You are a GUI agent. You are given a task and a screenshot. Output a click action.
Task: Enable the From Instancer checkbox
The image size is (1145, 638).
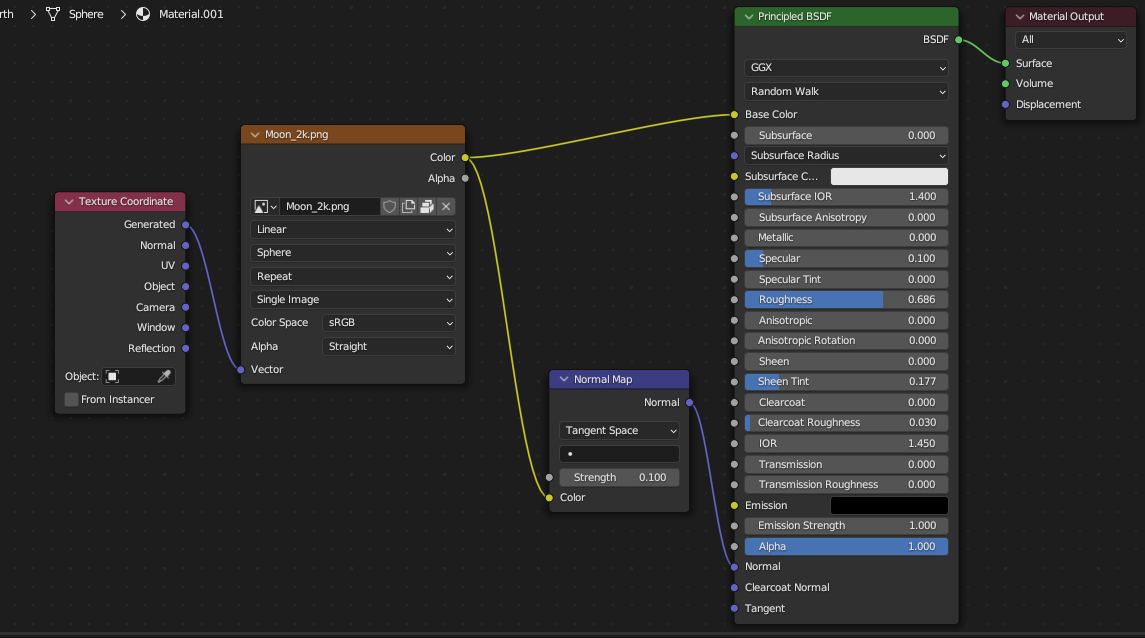(72, 399)
